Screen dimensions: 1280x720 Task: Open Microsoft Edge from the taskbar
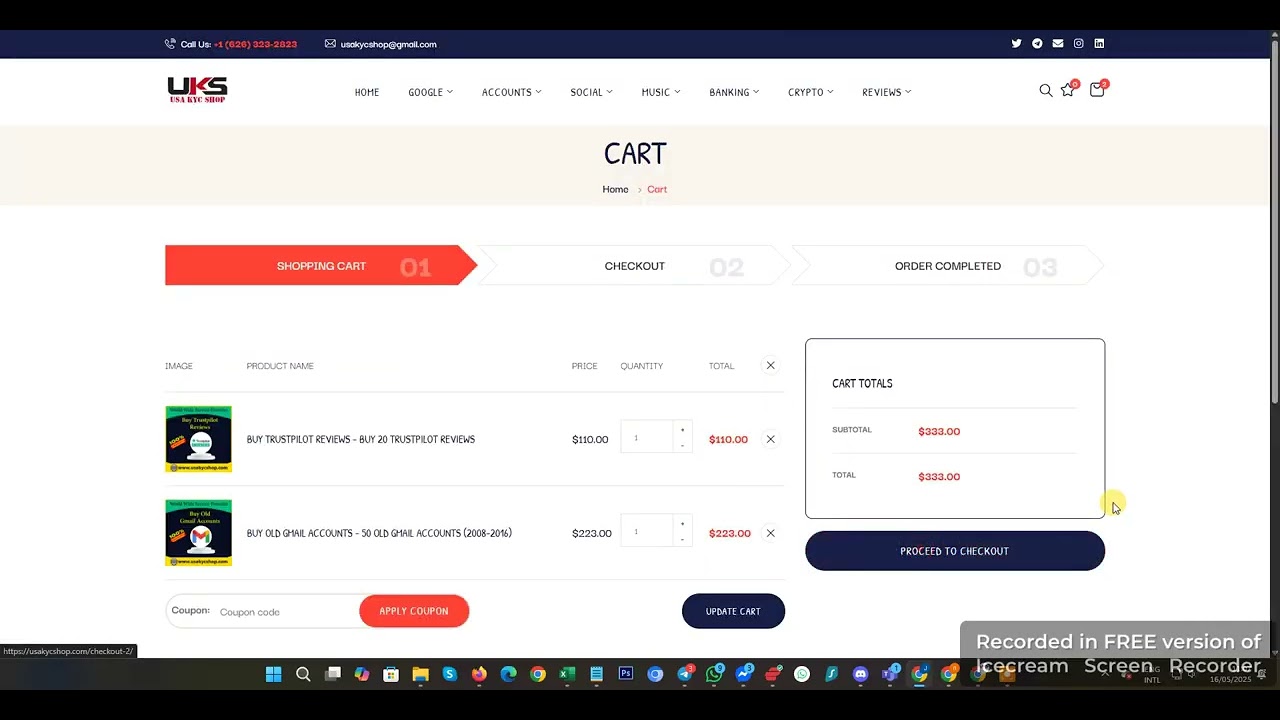coord(508,674)
